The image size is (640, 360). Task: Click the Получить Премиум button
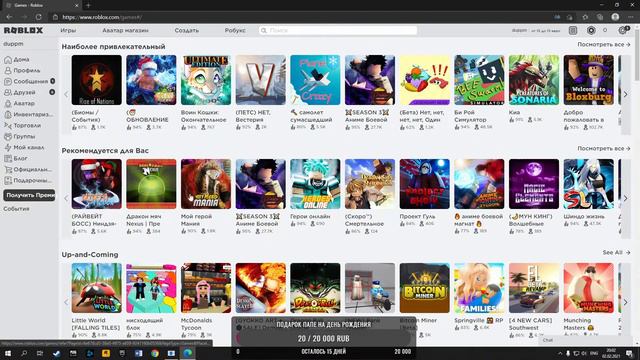[29, 195]
